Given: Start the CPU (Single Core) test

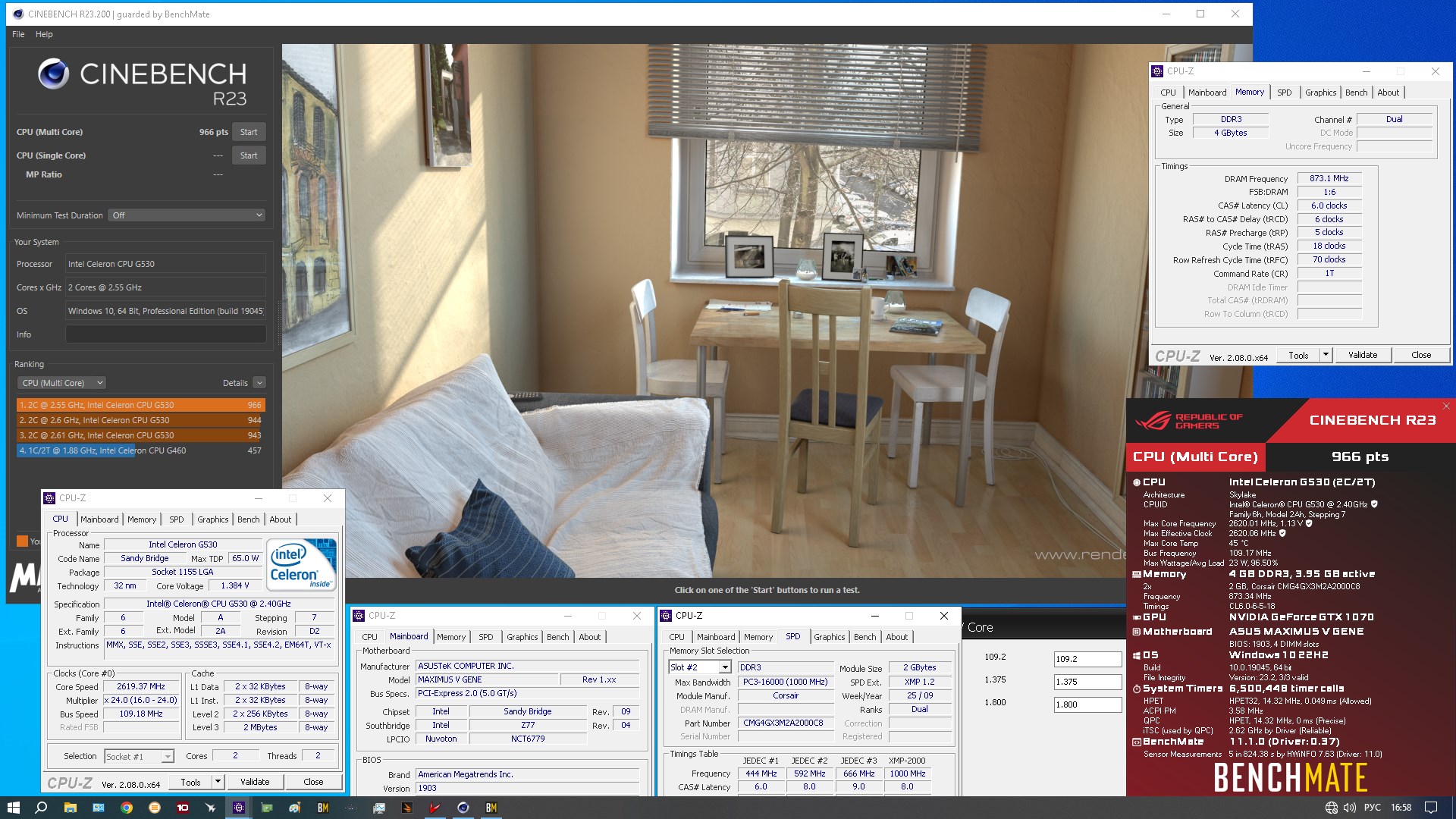Looking at the screenshot, I should point(249,155).
